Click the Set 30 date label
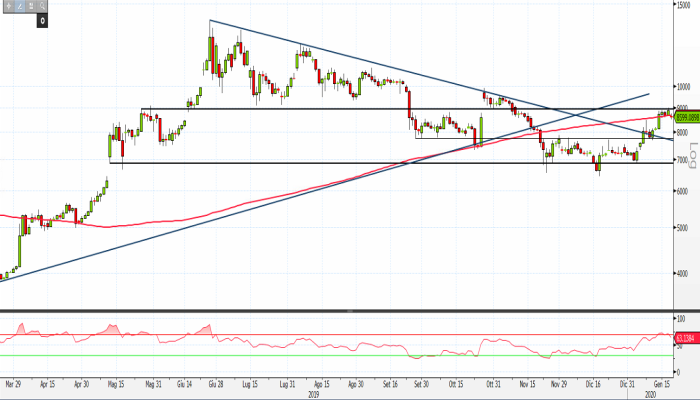 click(x=421, y=384)
